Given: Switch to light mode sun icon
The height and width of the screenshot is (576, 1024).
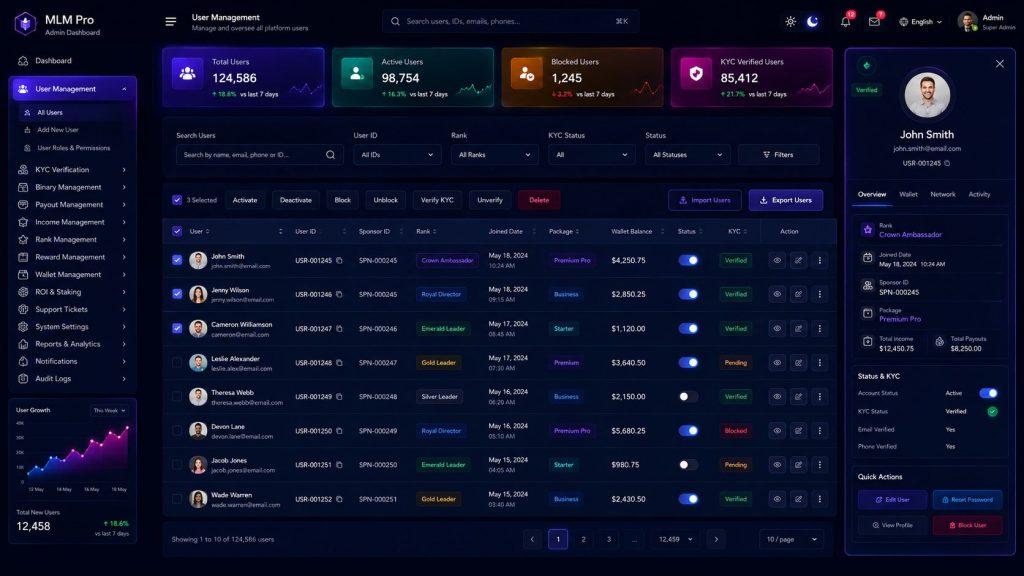Looking at the screenshot, I should pos(790,22).
